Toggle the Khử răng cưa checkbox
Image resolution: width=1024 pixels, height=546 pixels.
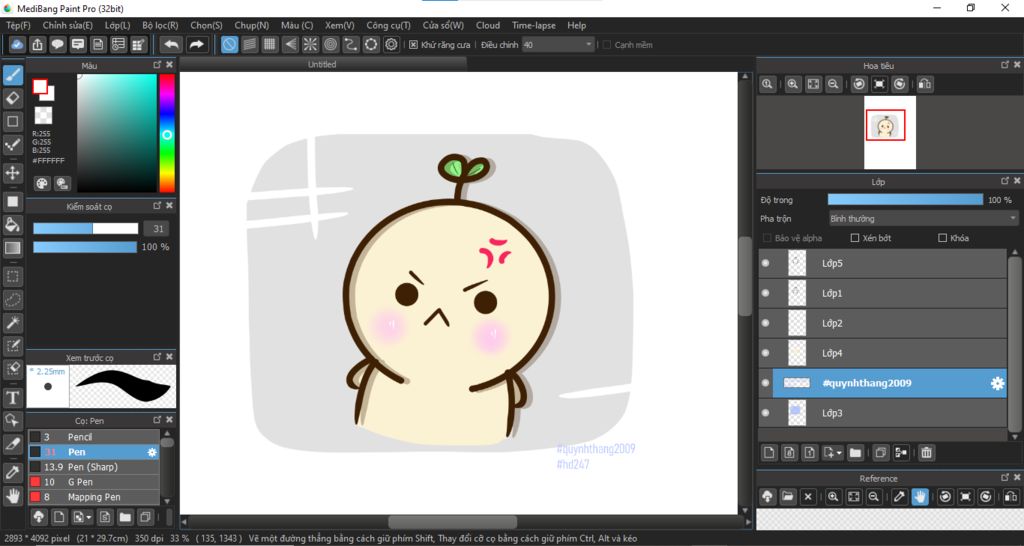[413, 45]
